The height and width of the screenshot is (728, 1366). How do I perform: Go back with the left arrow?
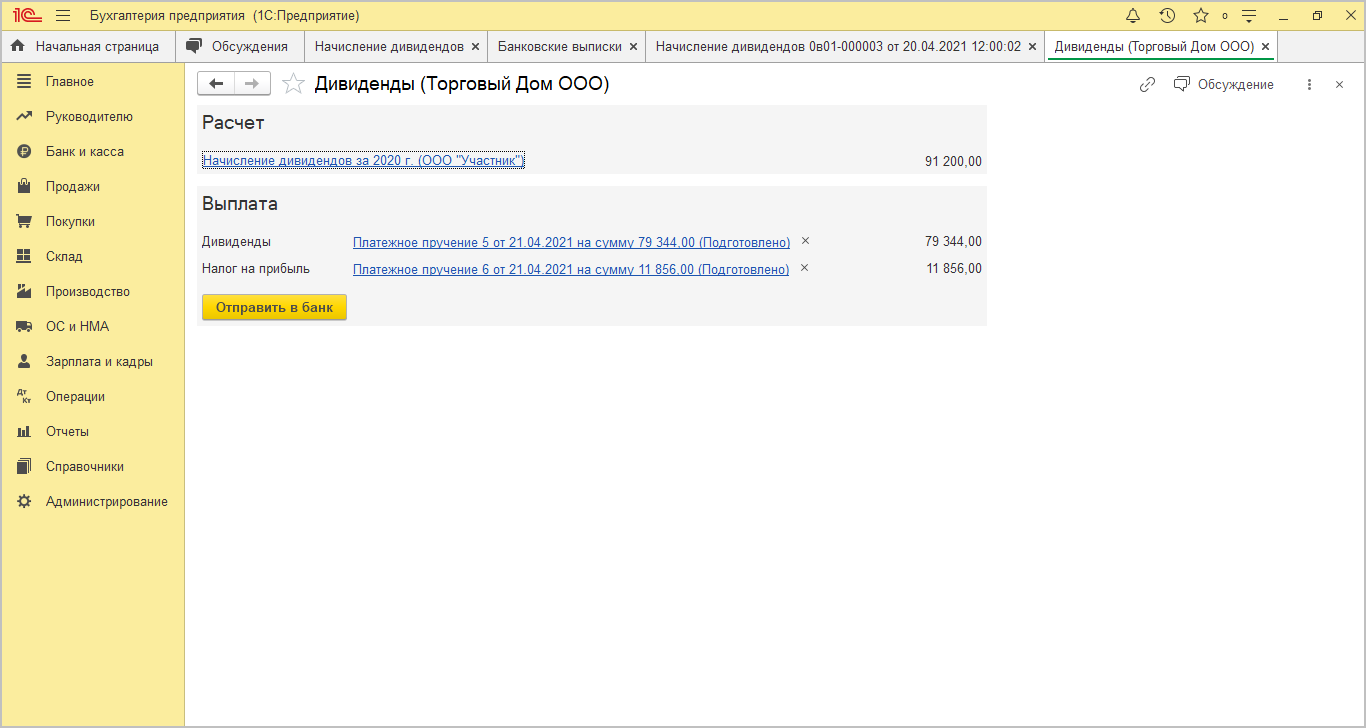(216, 84)
